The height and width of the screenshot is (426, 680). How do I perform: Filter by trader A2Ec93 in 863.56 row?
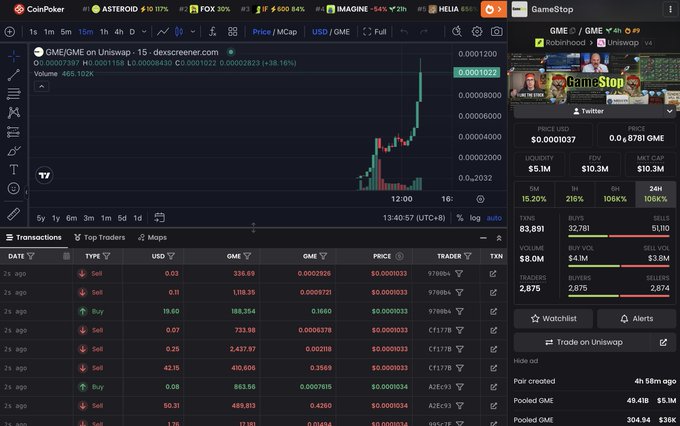(x=460, y=387)
